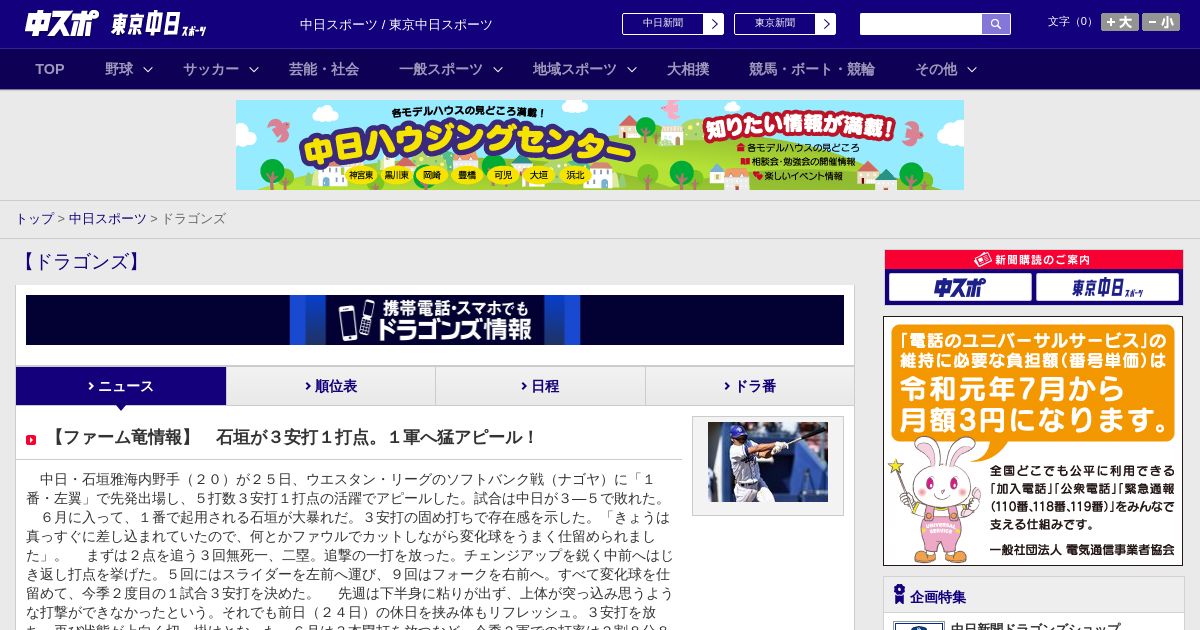The image size is (1200, 630).
Task: Expand the サッカー dropdown chevron
Action: [254, 70]
